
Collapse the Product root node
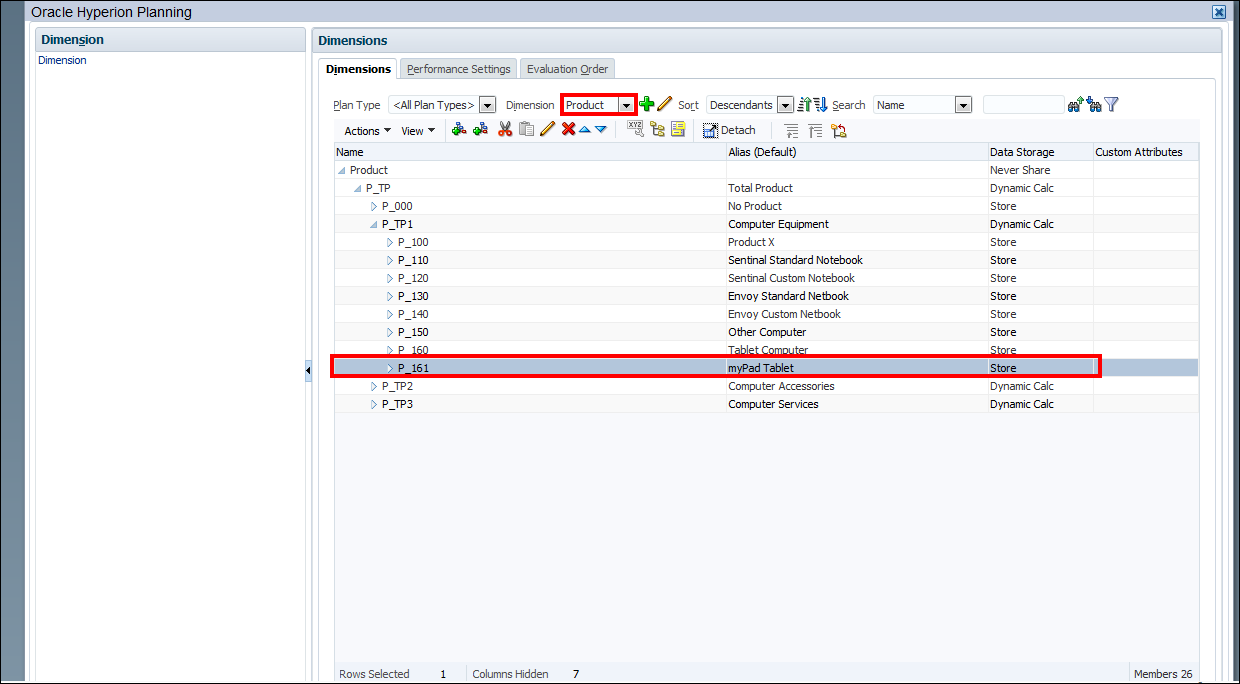(342, 171)
